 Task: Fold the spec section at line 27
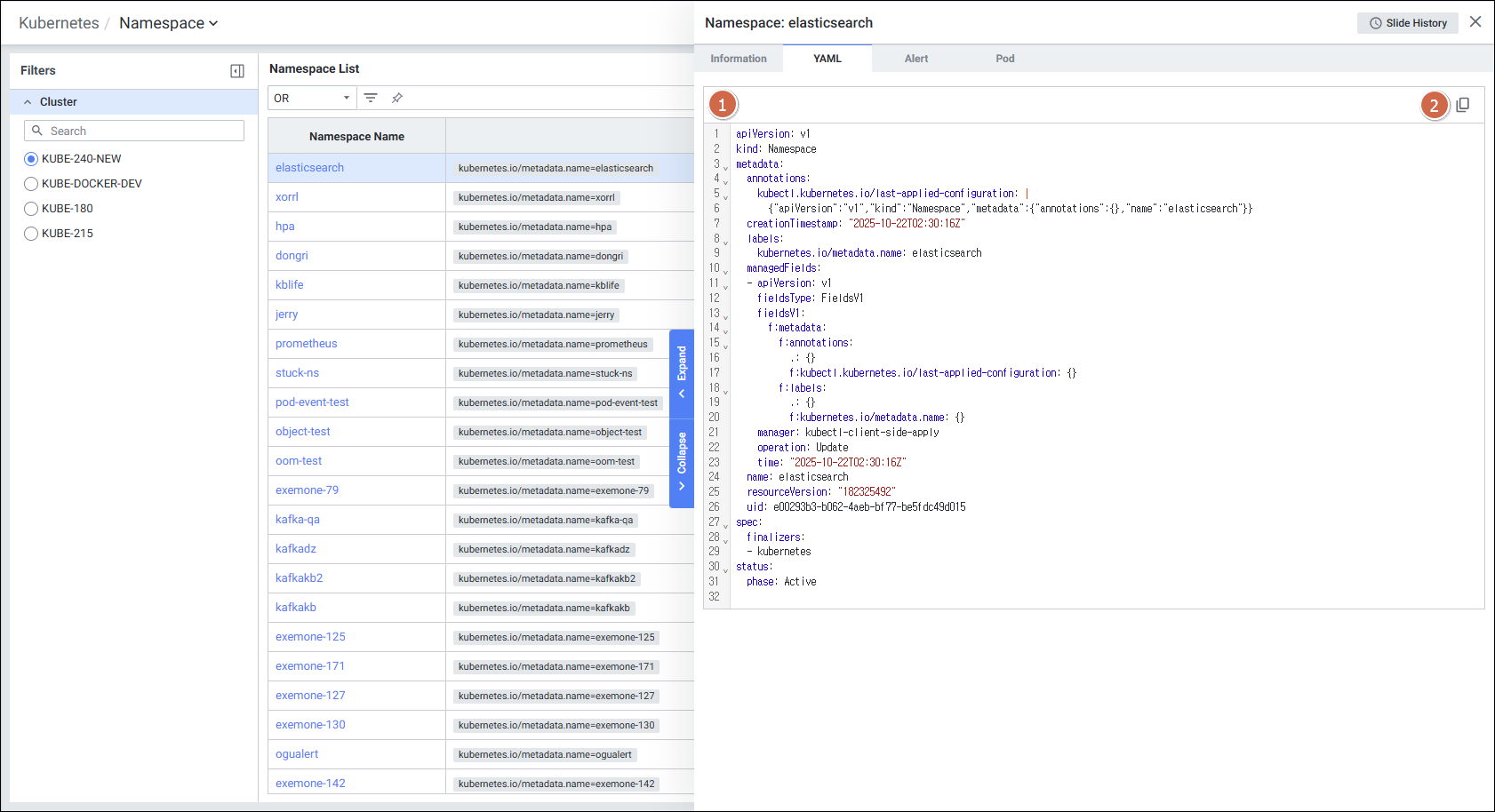(x=726, y=525)
